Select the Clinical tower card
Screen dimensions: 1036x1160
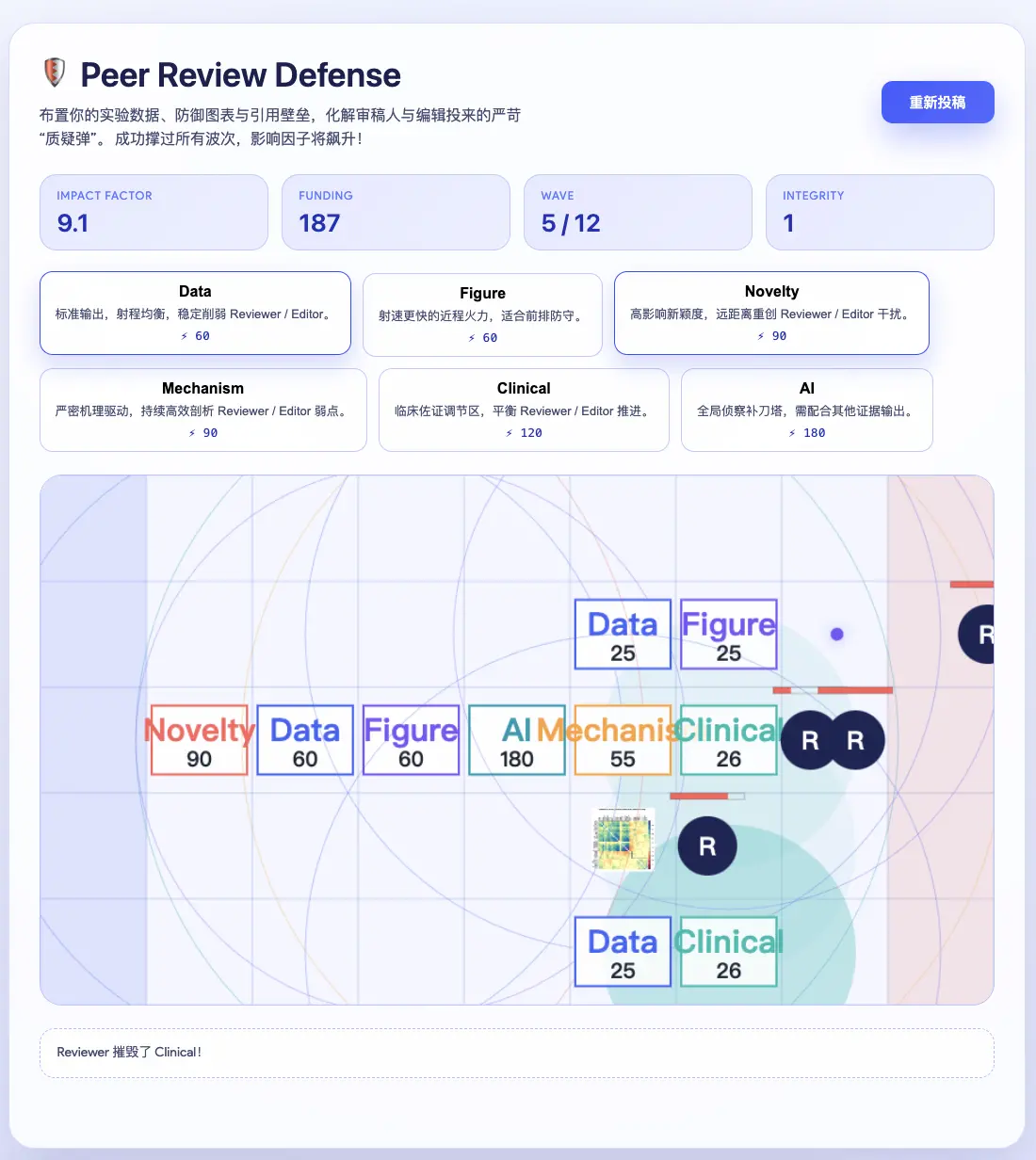click(x=524, y=410)
